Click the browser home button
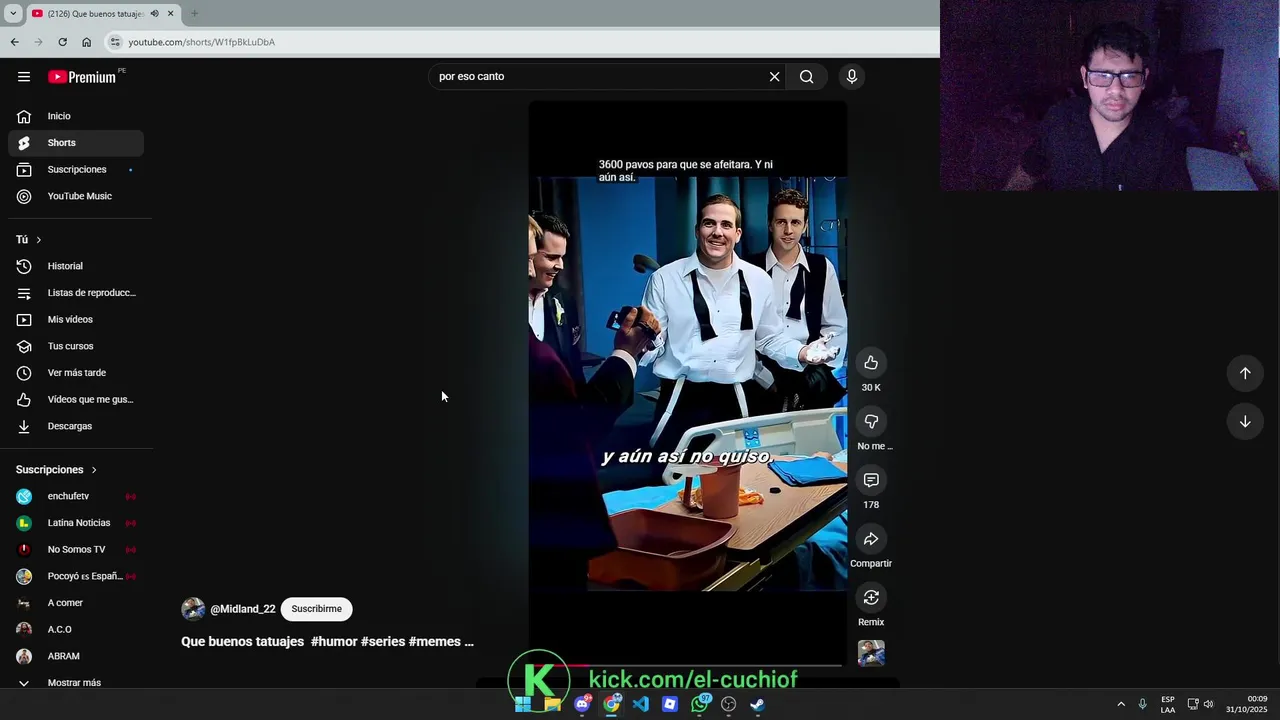1280x720 pixels. pyautogui.click(x=86, y=42)
